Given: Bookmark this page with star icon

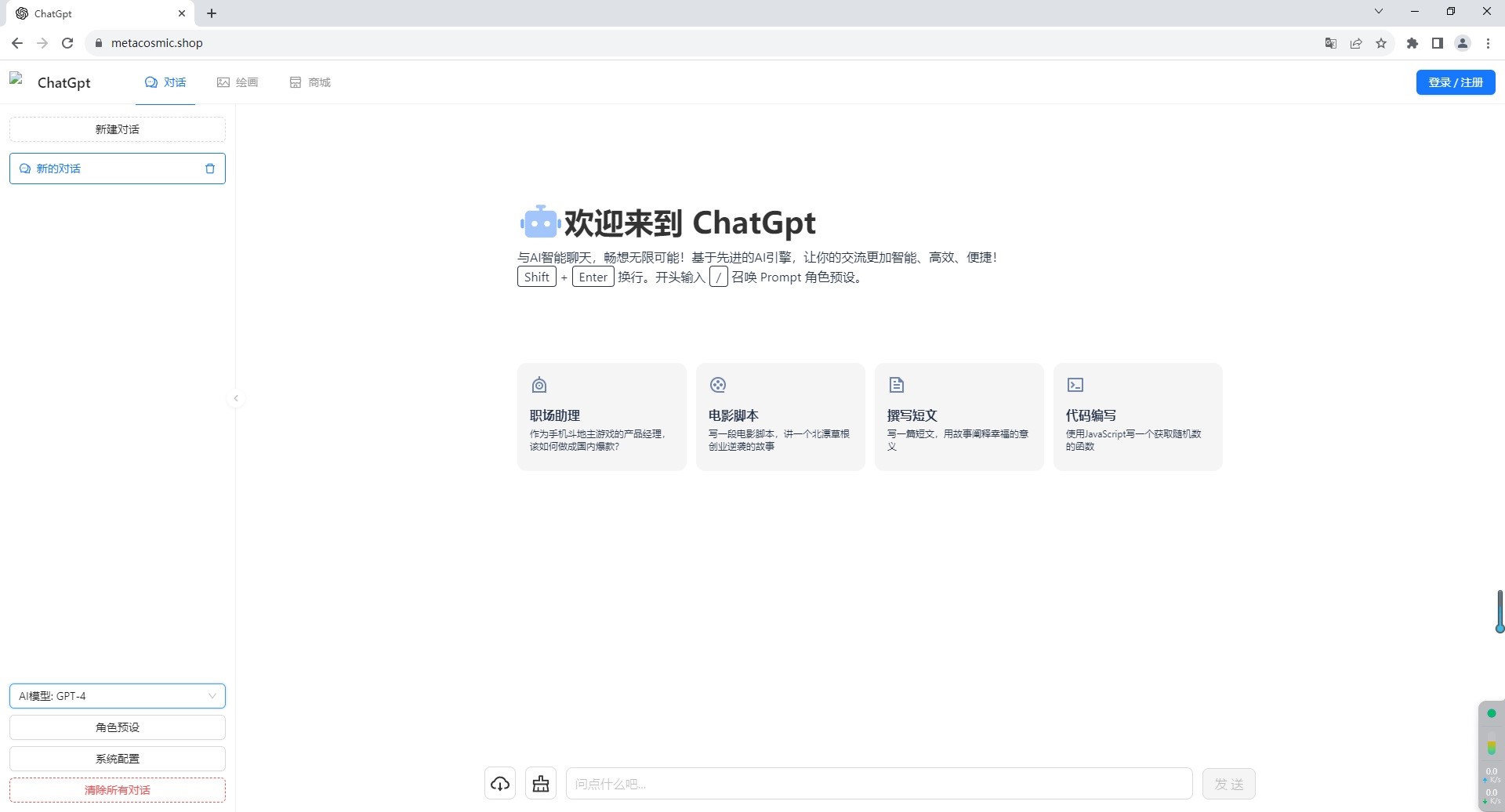Looking at the screenshot, I should (1381, 43).
